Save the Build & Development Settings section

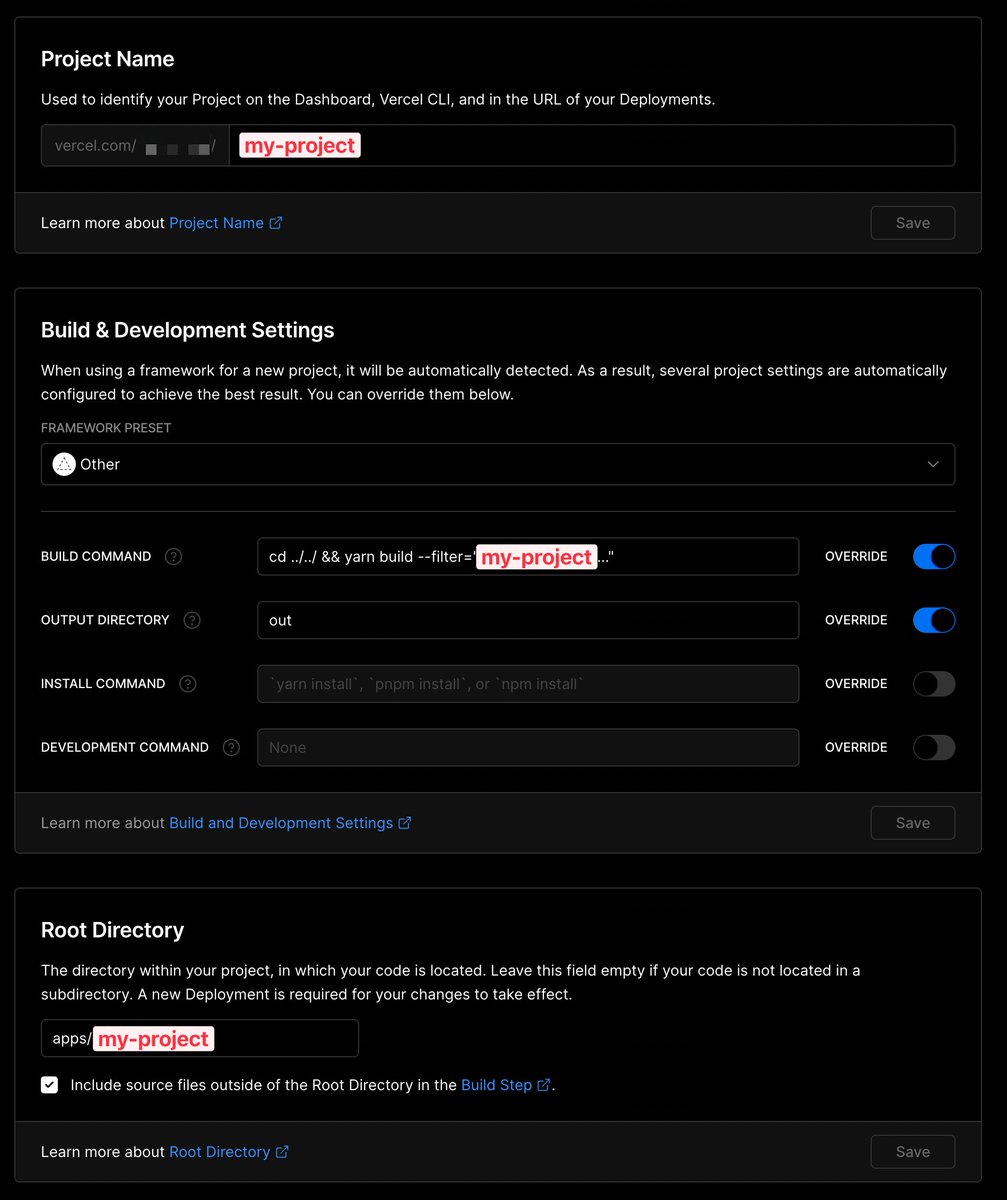point(913,823)
